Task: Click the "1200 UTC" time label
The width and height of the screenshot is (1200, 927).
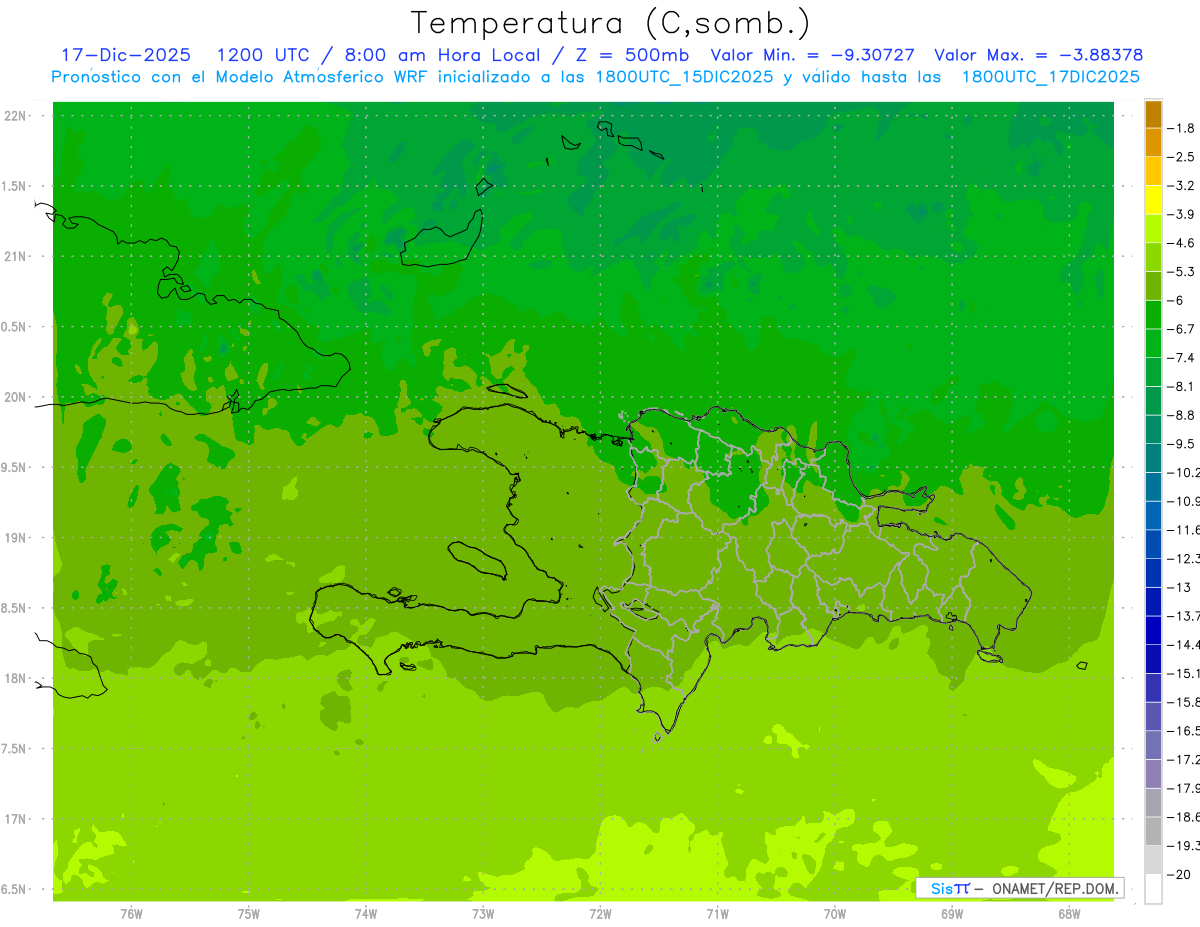Action: click(x=262, y=55)
